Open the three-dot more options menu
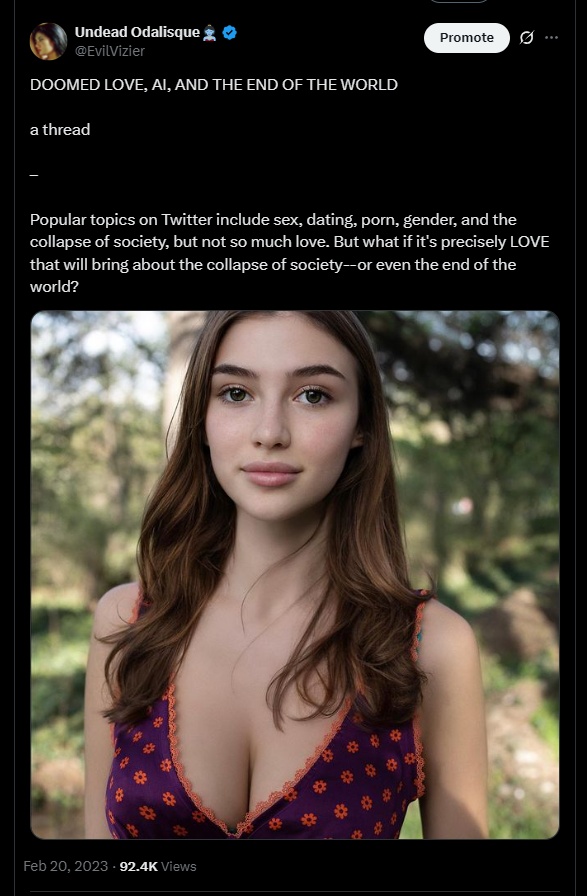587x896 pixels. (x=552, y=38)
